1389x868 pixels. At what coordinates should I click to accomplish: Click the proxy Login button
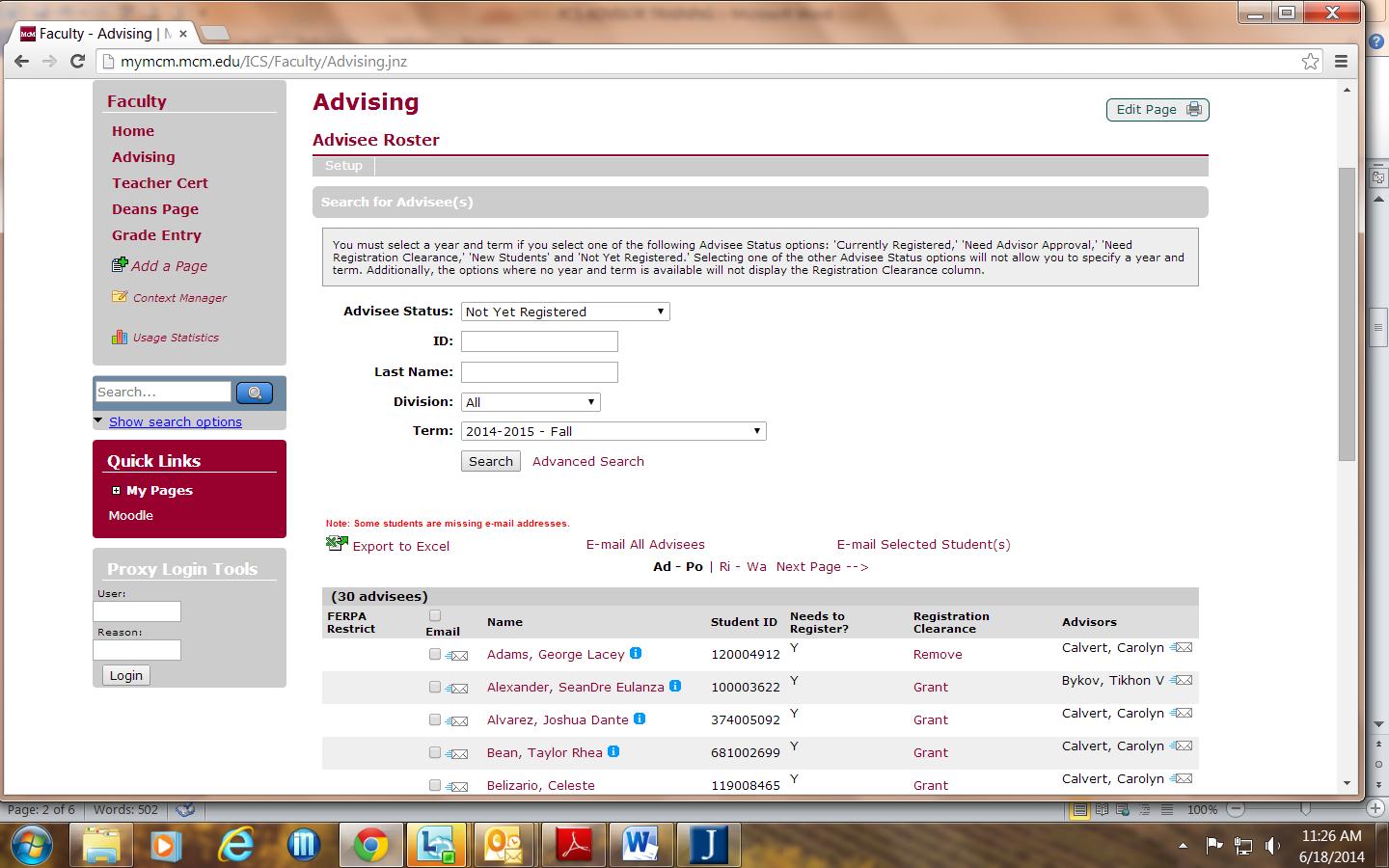tap(125, 675)
